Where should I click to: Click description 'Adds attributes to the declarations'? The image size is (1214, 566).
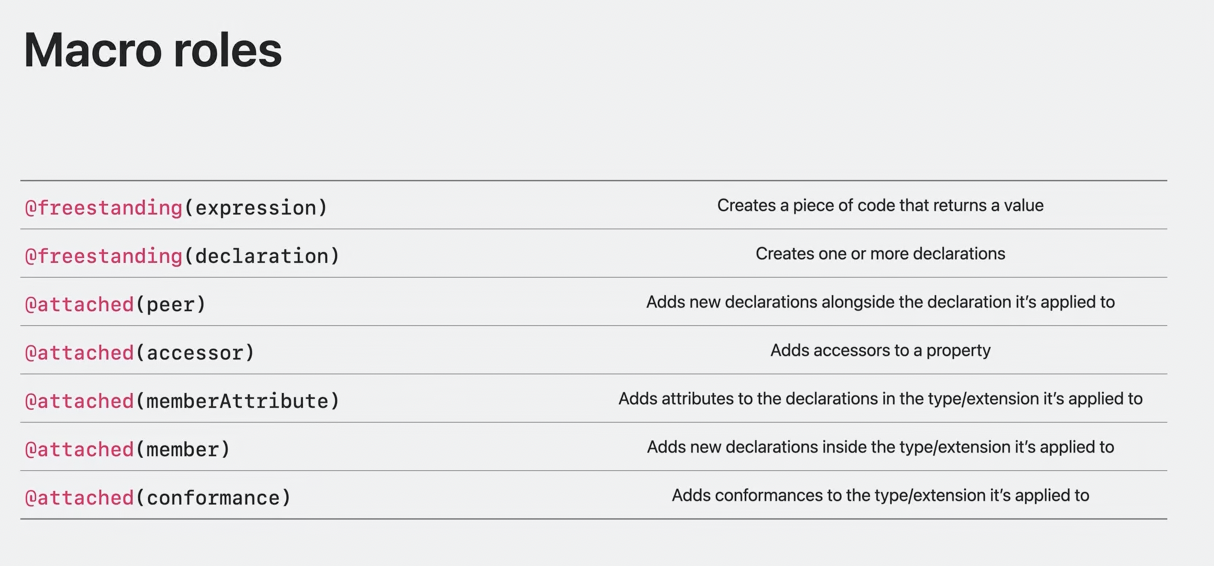[x=880, y=399]
